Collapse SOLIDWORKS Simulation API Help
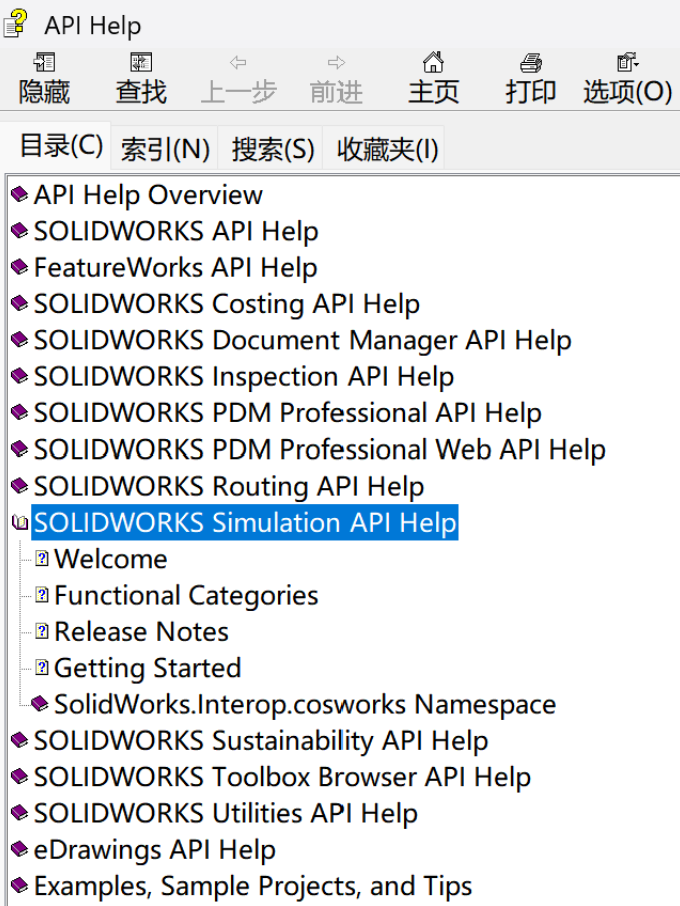This screenshot has width=680, height=906. pos(244,523)
